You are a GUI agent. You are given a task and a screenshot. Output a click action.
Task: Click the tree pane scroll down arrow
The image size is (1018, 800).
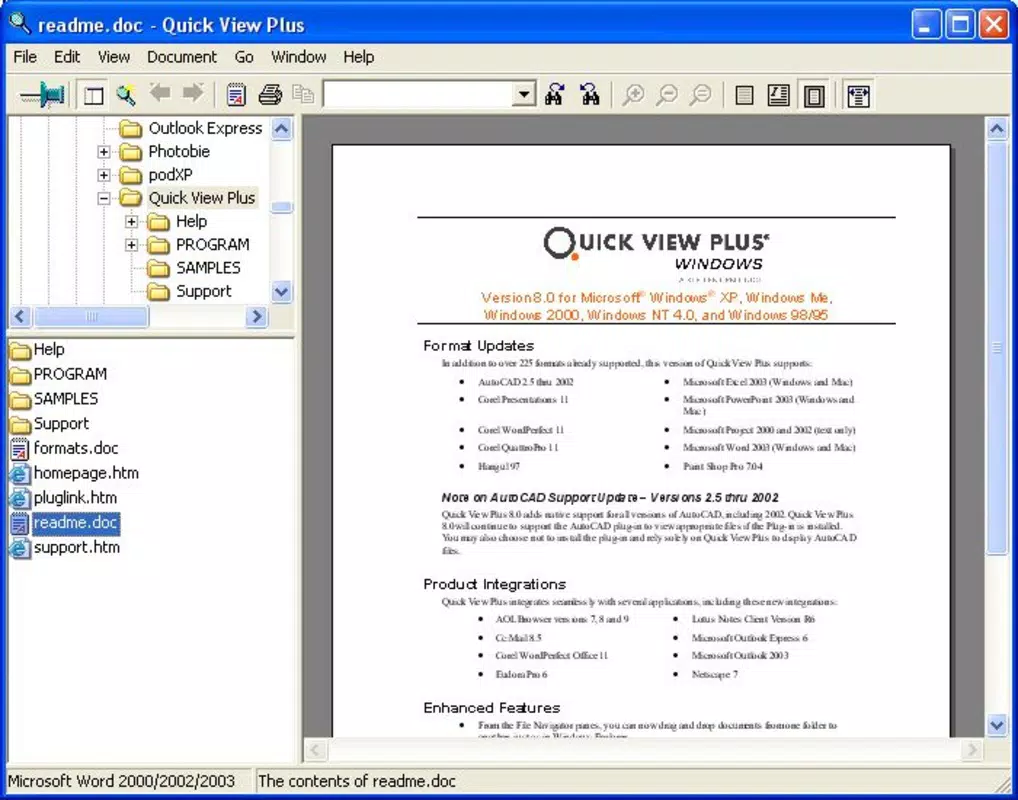[x=281, y=291]
